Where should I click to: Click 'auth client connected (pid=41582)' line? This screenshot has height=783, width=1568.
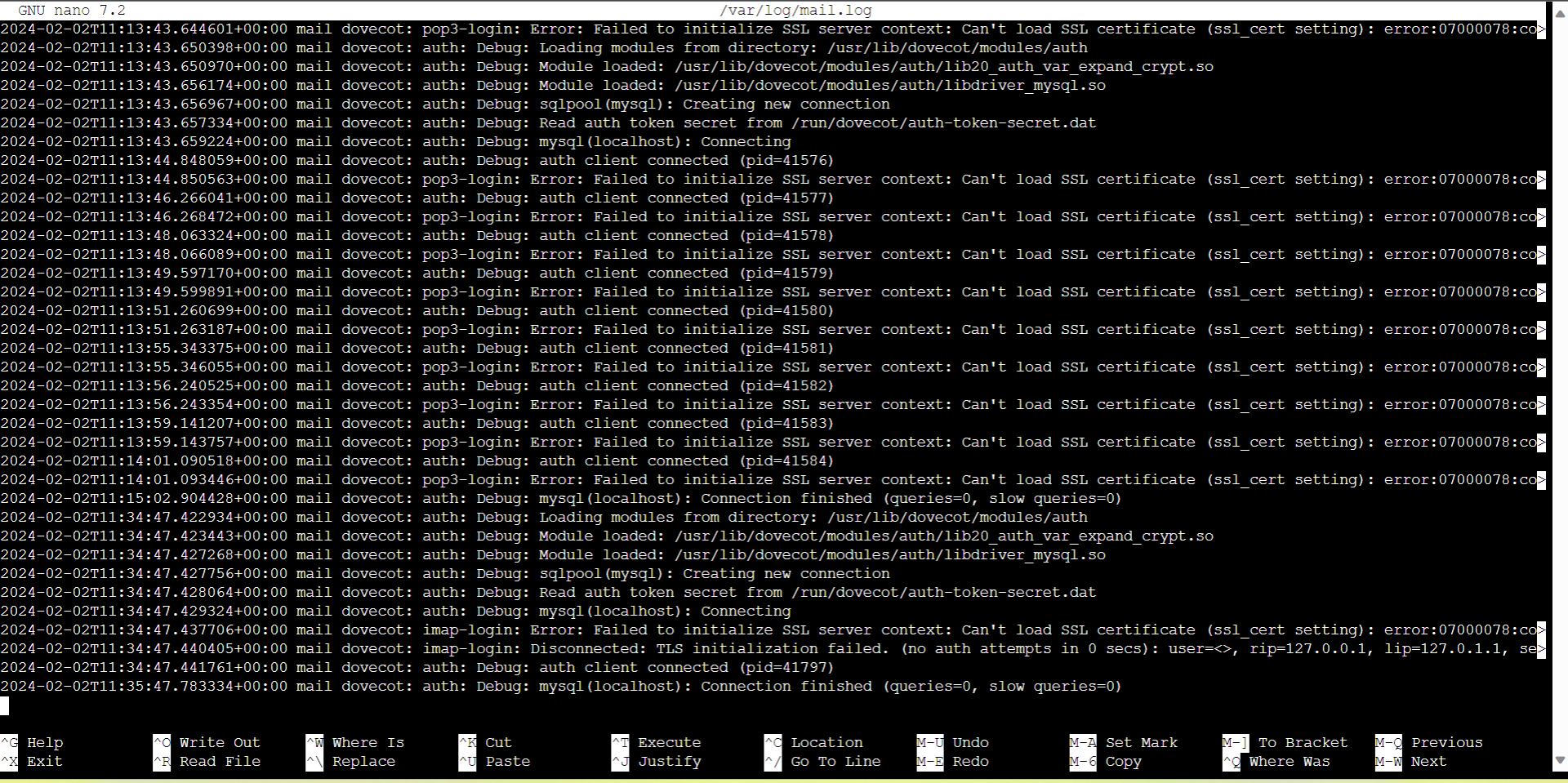(x=416, y=386)
